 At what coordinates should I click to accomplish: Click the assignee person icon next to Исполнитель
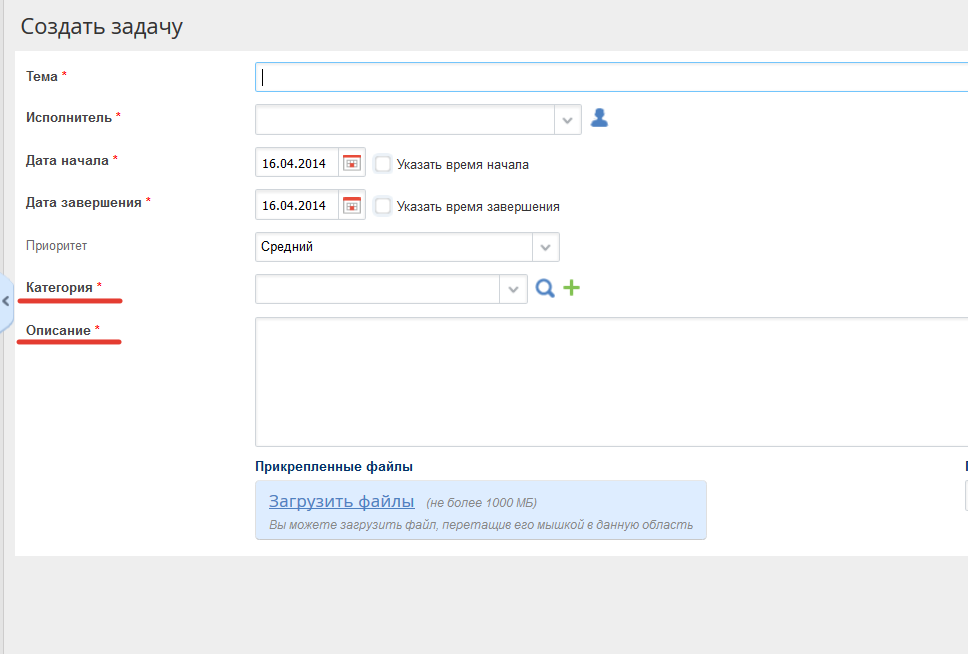599,118
